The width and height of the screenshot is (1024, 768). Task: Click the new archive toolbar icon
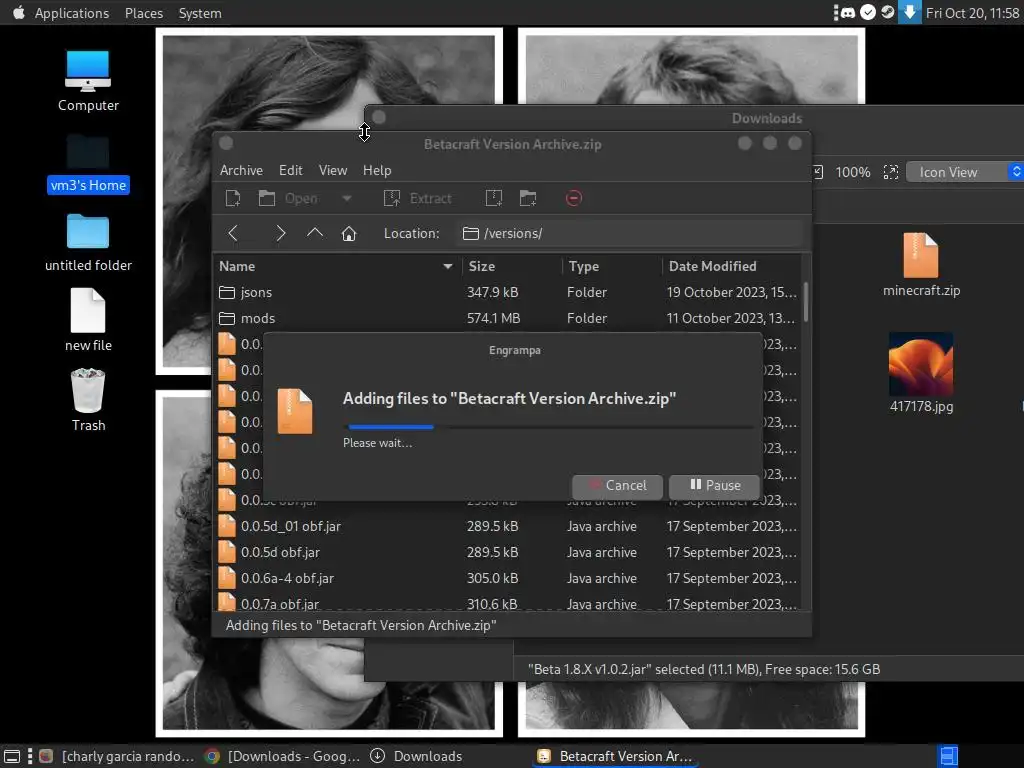click(233, 198)
